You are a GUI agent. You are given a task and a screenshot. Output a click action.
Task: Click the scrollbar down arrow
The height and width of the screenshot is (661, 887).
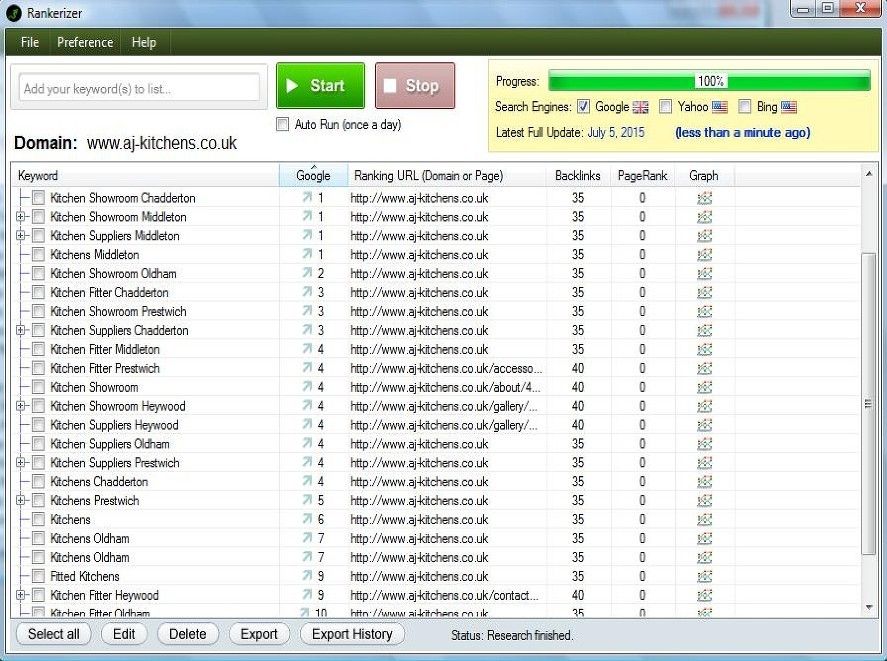click(868, 608)
